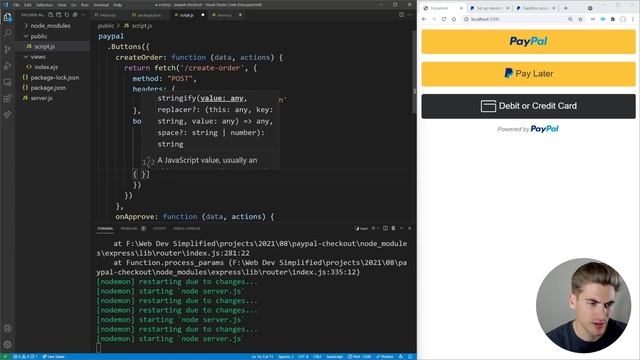This screenshot has height=360, width=640.
Task: Close the terminal panel
Action: point(410,228)
